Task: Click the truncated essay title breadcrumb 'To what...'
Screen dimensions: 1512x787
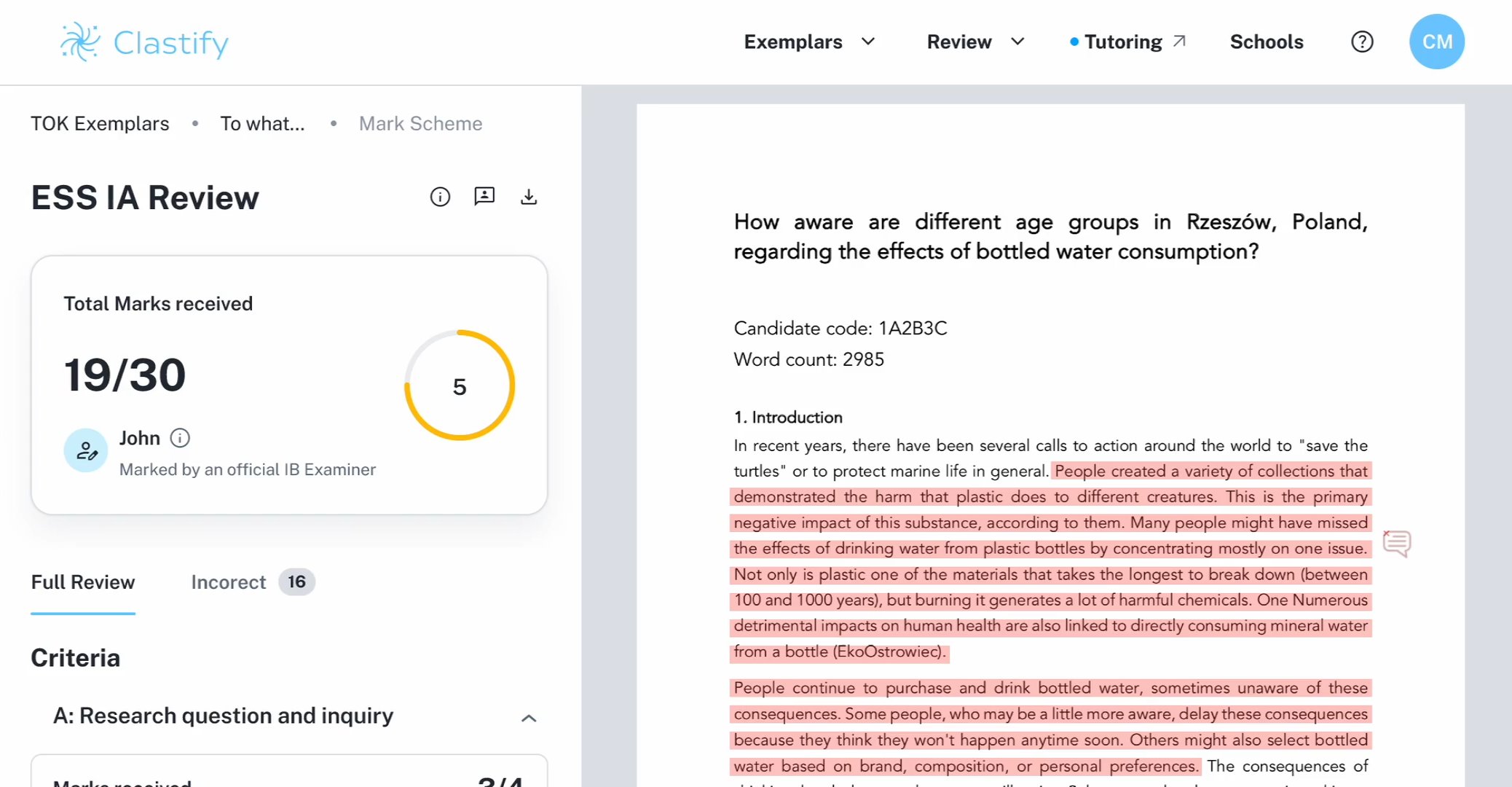Action: [263, 123]
